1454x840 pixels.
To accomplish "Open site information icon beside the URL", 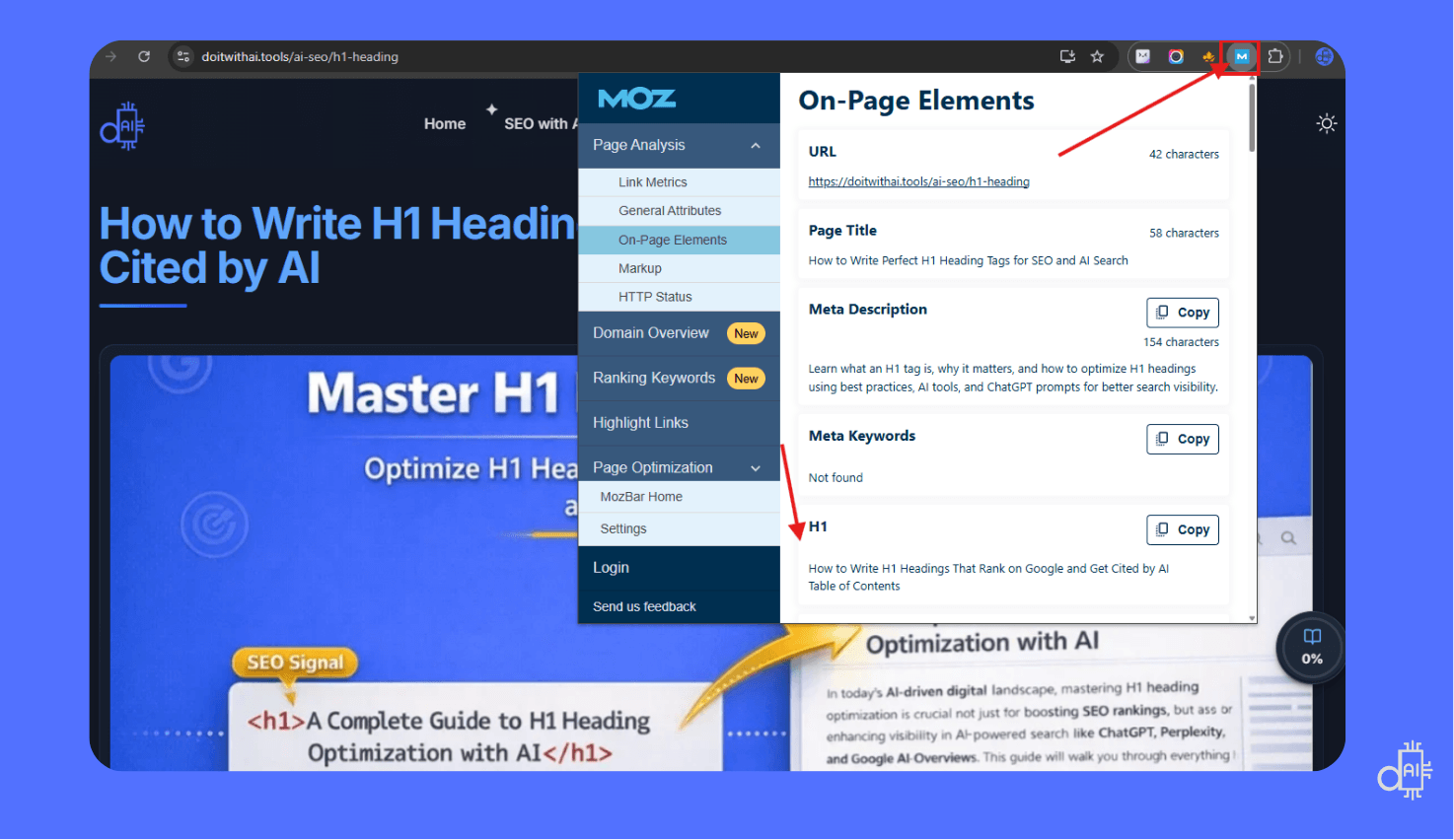I will tap(183, 57).
